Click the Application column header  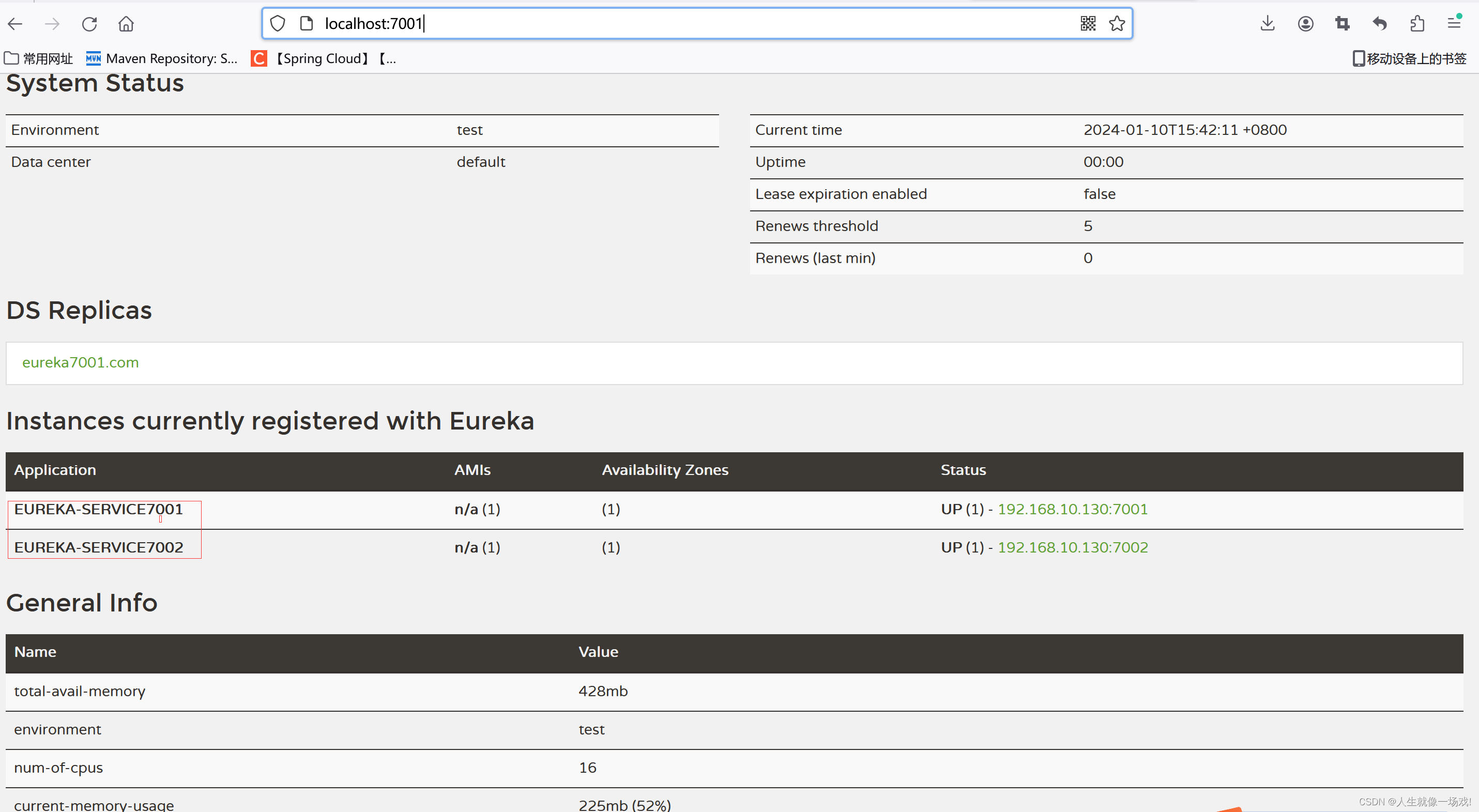55,470
